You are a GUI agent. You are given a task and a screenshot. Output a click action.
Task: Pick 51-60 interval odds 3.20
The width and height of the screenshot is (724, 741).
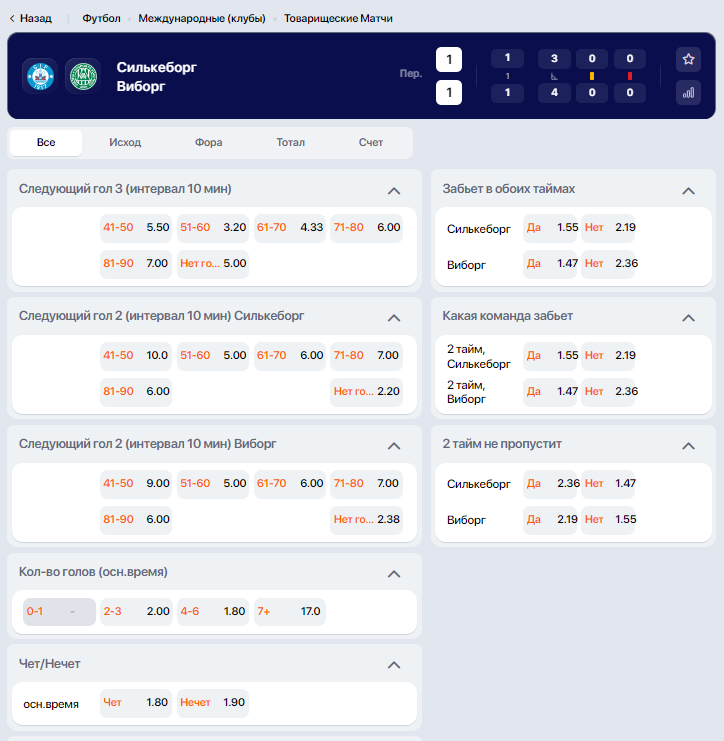[213, 227]
